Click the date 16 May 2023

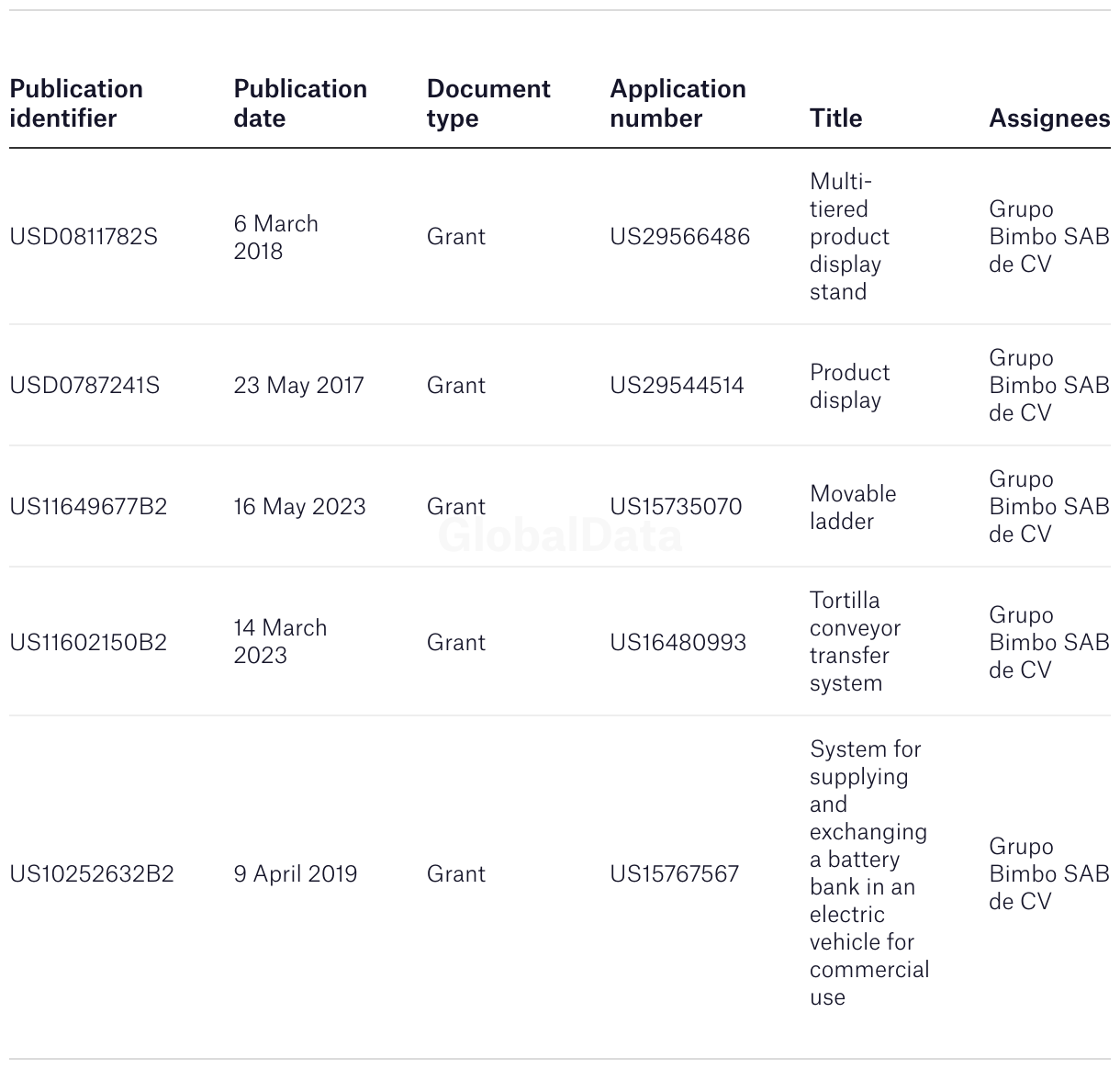(x=299, y=506)
